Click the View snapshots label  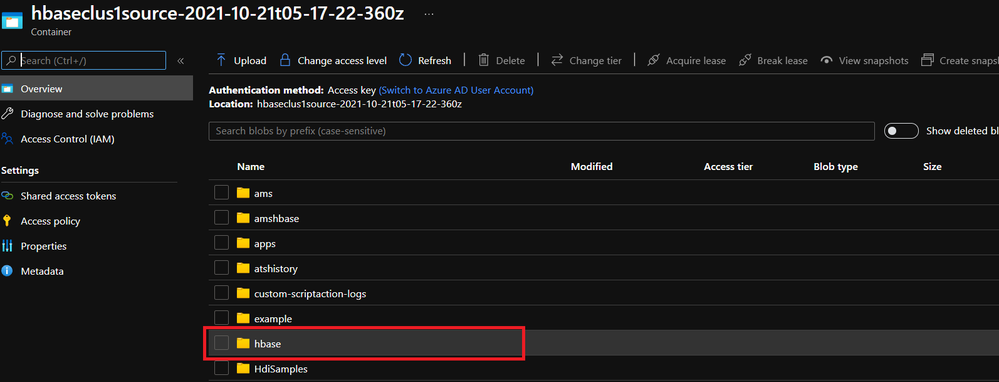click(873, 61)
